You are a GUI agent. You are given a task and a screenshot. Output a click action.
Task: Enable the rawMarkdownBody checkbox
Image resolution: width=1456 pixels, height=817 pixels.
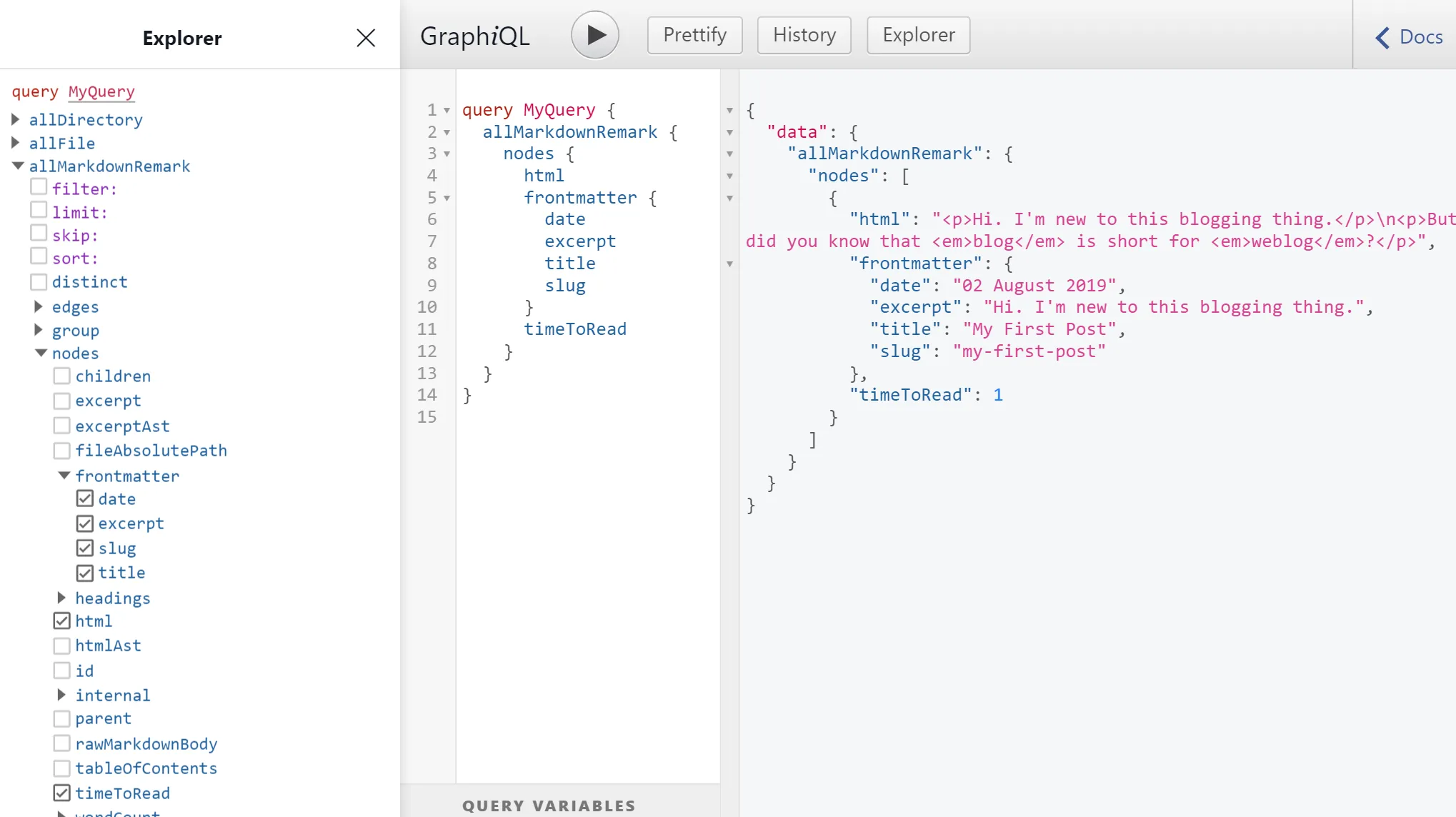pos(62,743)
